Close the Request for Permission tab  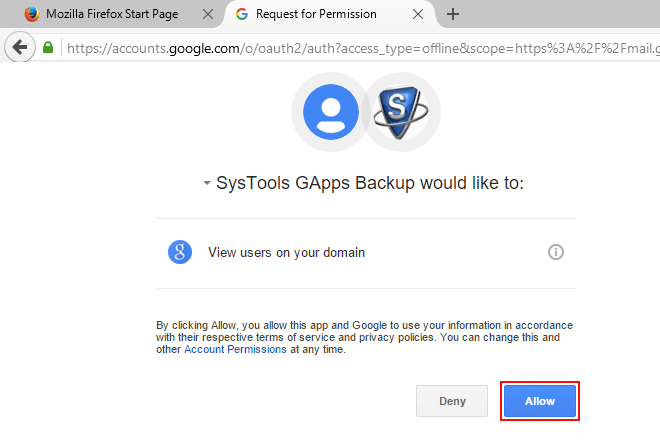pyautogui.click(x=418, y=14)
